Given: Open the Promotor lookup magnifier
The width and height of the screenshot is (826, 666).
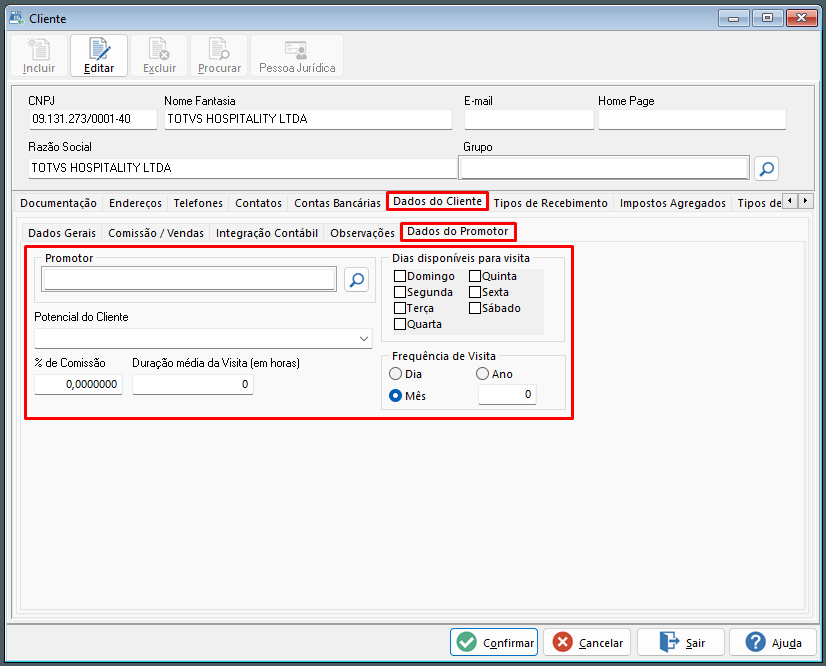Looking at the screenshot, I should coord(357,279).
